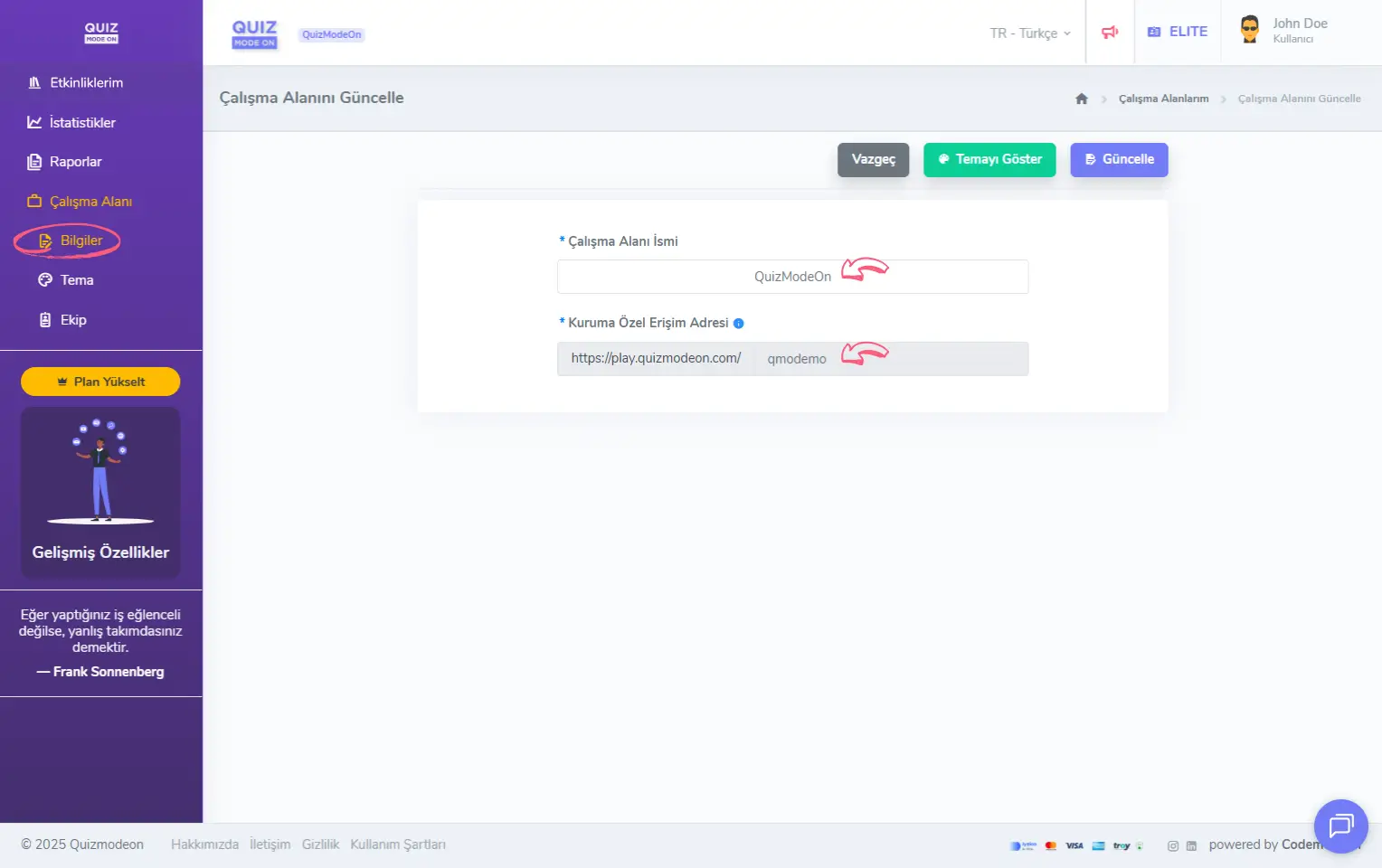Cancel with the Vazgeç button
Image resolution: width=1382 pixels, height=868 pixels.
pyautogui.click(x=873, y=160)
